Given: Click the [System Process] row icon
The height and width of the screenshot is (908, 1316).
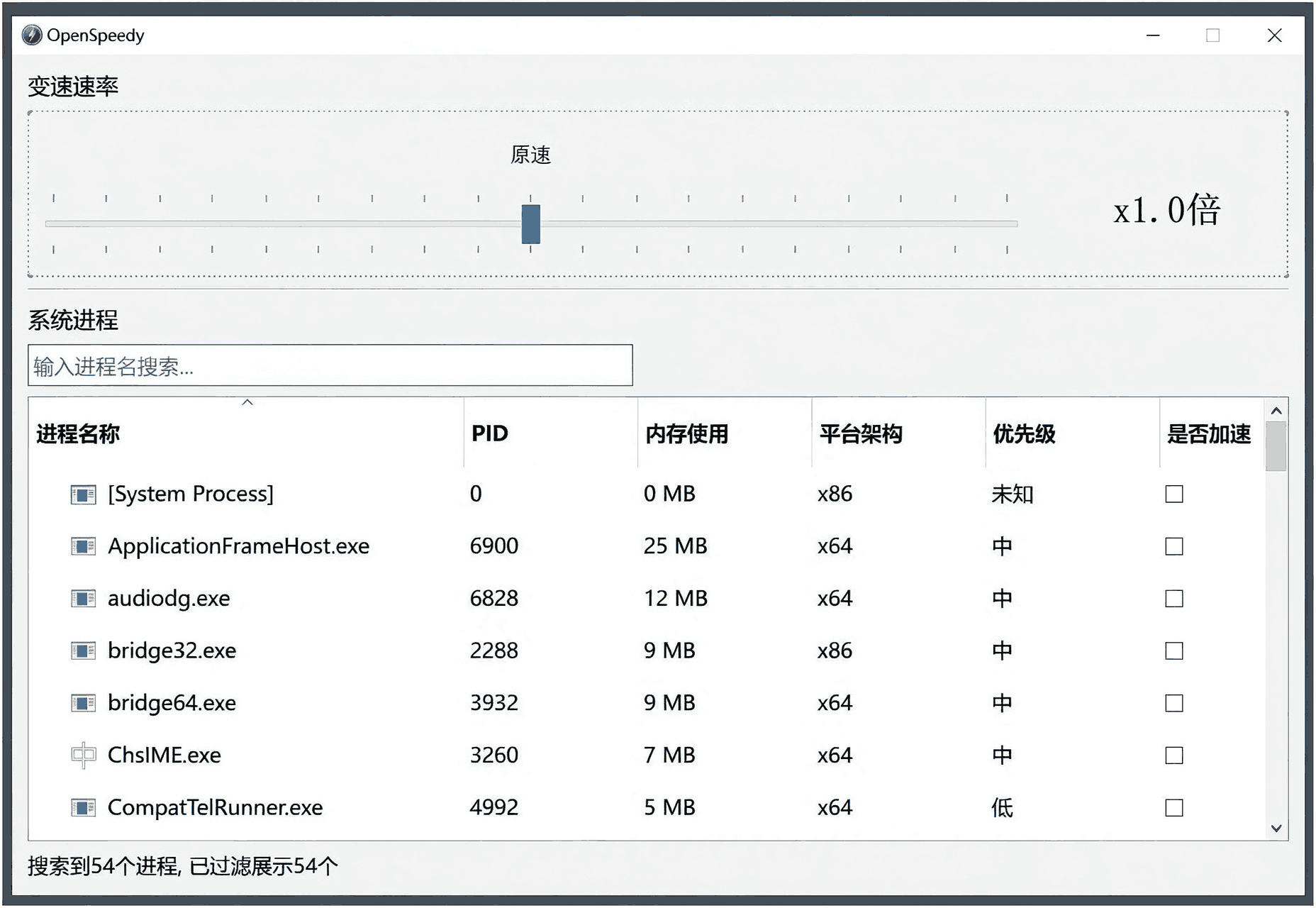Looking at the screenshot, I should 83,494.
